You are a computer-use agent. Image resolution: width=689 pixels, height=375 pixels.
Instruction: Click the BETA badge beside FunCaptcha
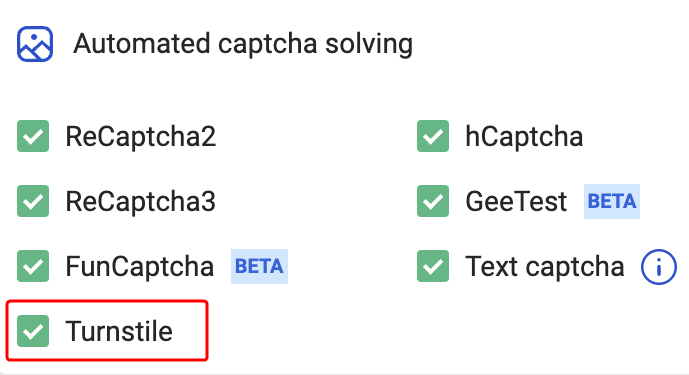[259, 266]
